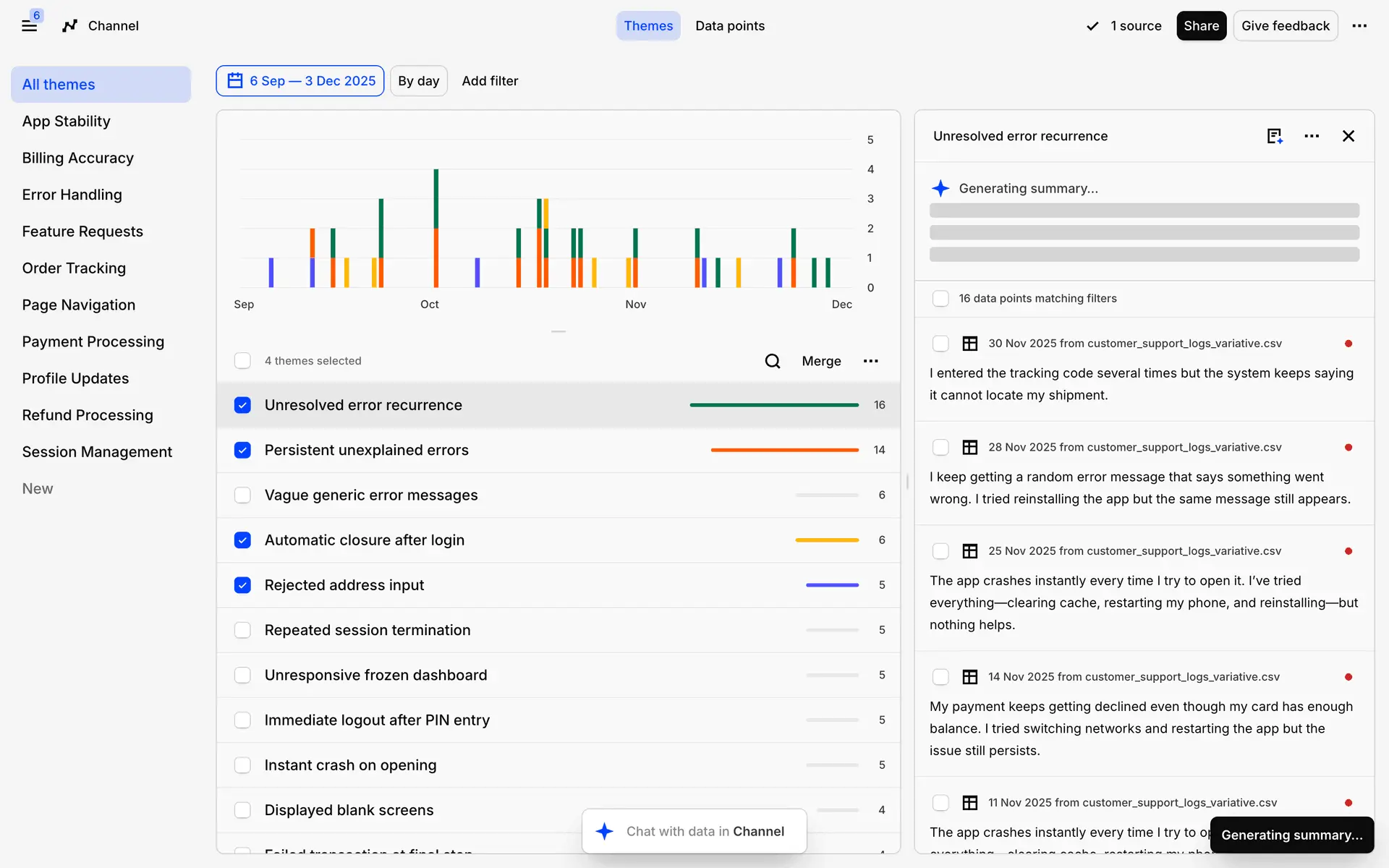
Task: Click the Channel logo icon
Action: click(x=69, y=26)
